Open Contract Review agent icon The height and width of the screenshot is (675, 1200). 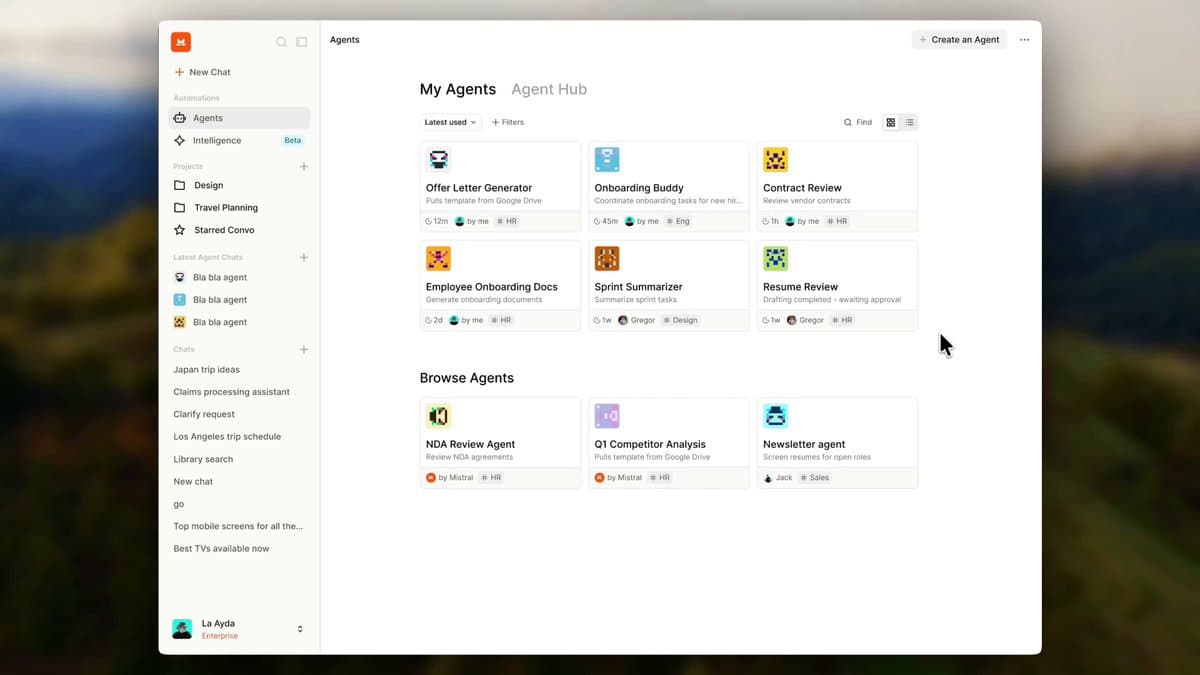(775, 159)
